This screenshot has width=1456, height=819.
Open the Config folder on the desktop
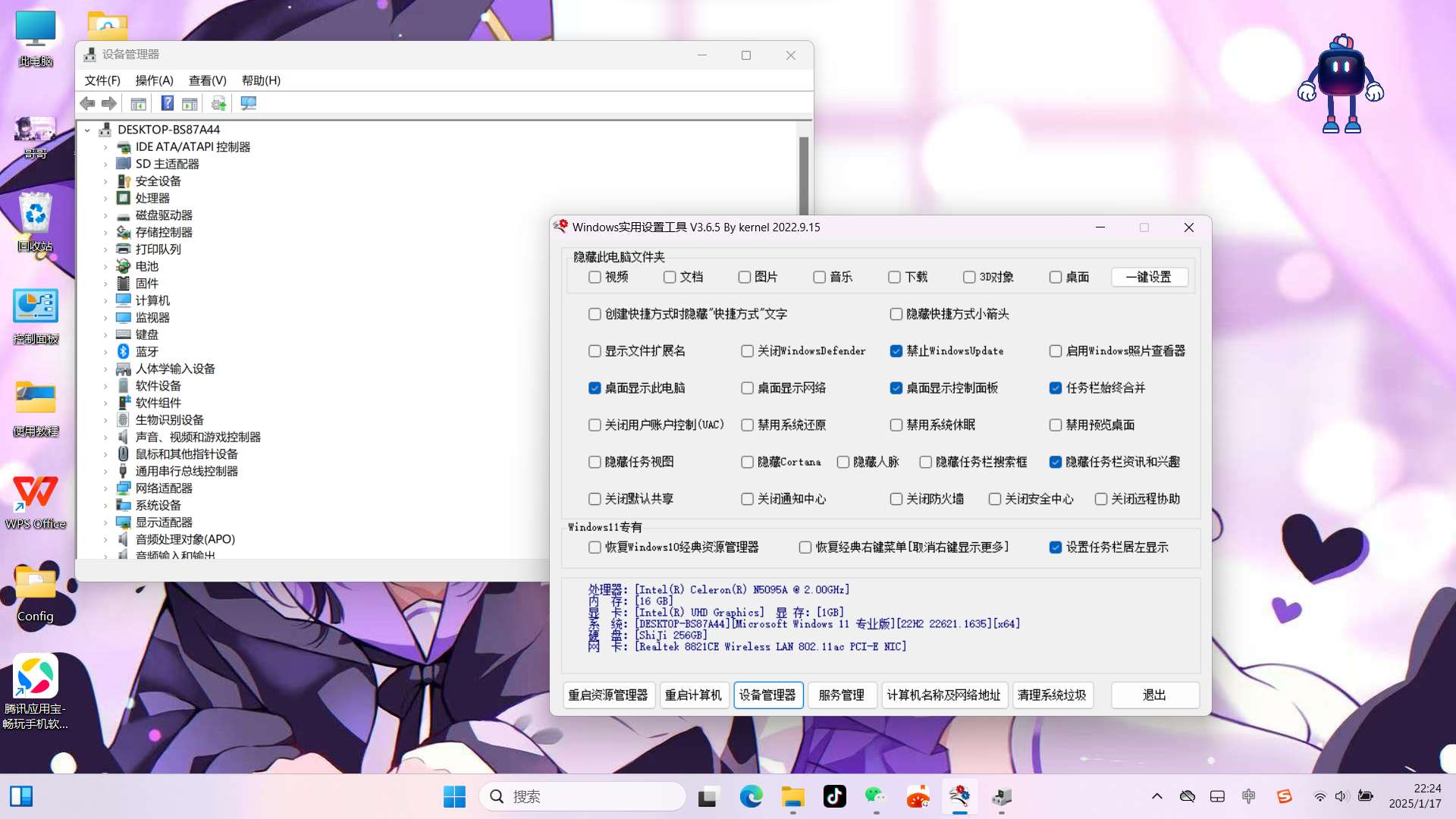[36, 594]
